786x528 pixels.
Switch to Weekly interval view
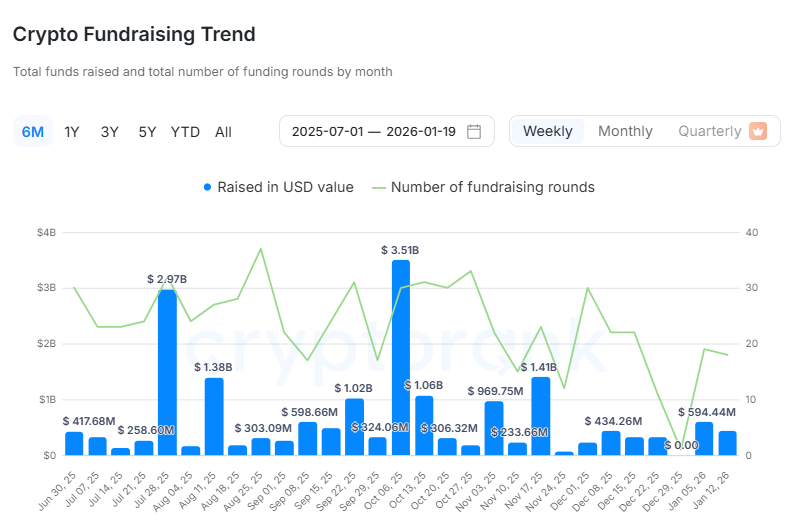click(x=548, y=131)
